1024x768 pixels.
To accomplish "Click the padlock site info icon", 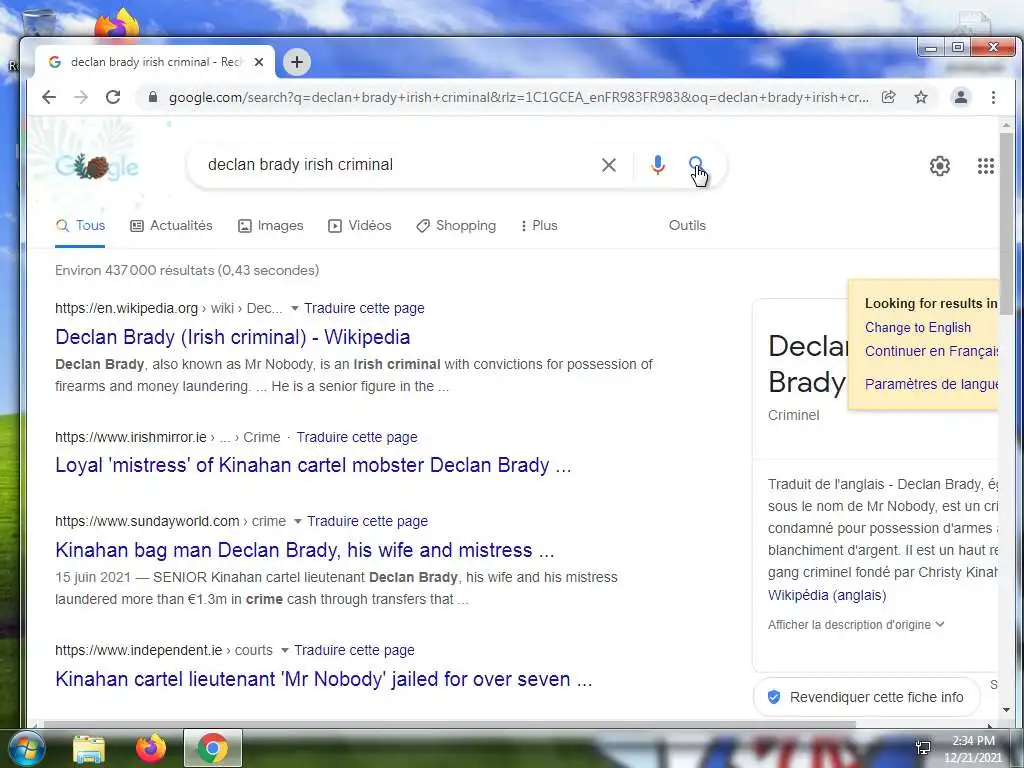I will (x=153, y=97).
